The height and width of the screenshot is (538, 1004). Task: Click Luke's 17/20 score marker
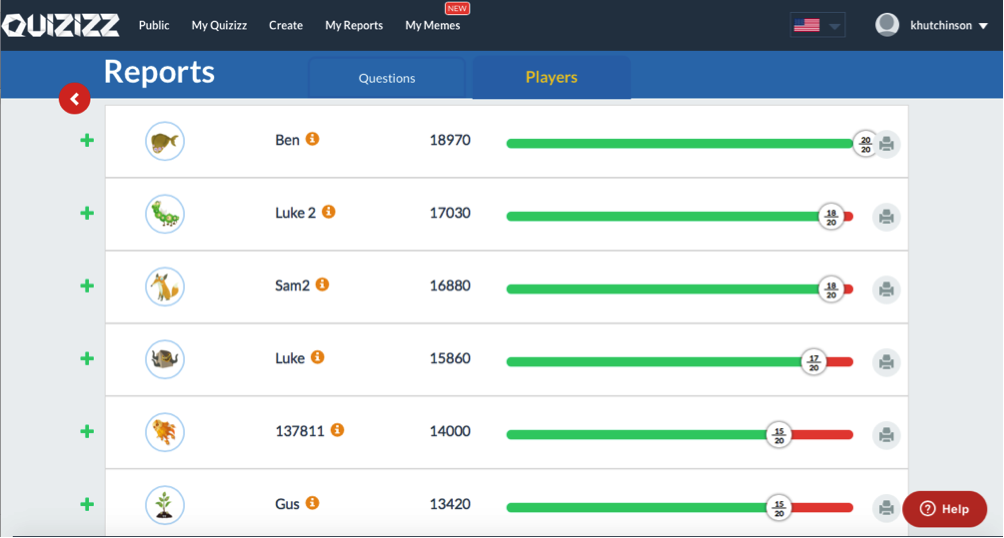tap(814, 363)
